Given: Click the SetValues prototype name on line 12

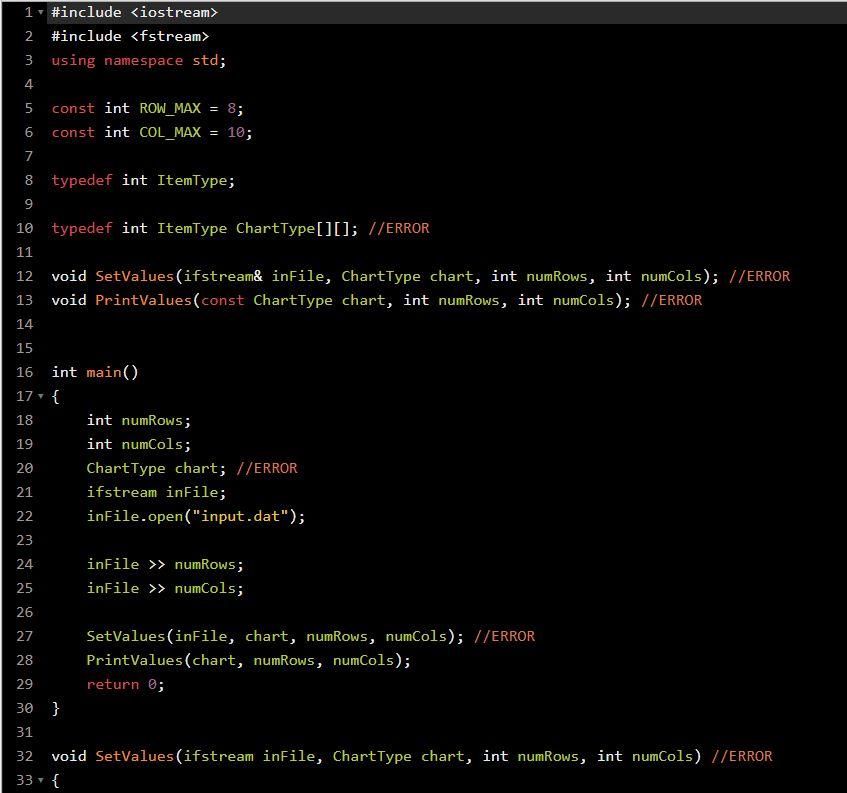Looking at the screenshot, I should pyautogui.click(x=135, y=276).
